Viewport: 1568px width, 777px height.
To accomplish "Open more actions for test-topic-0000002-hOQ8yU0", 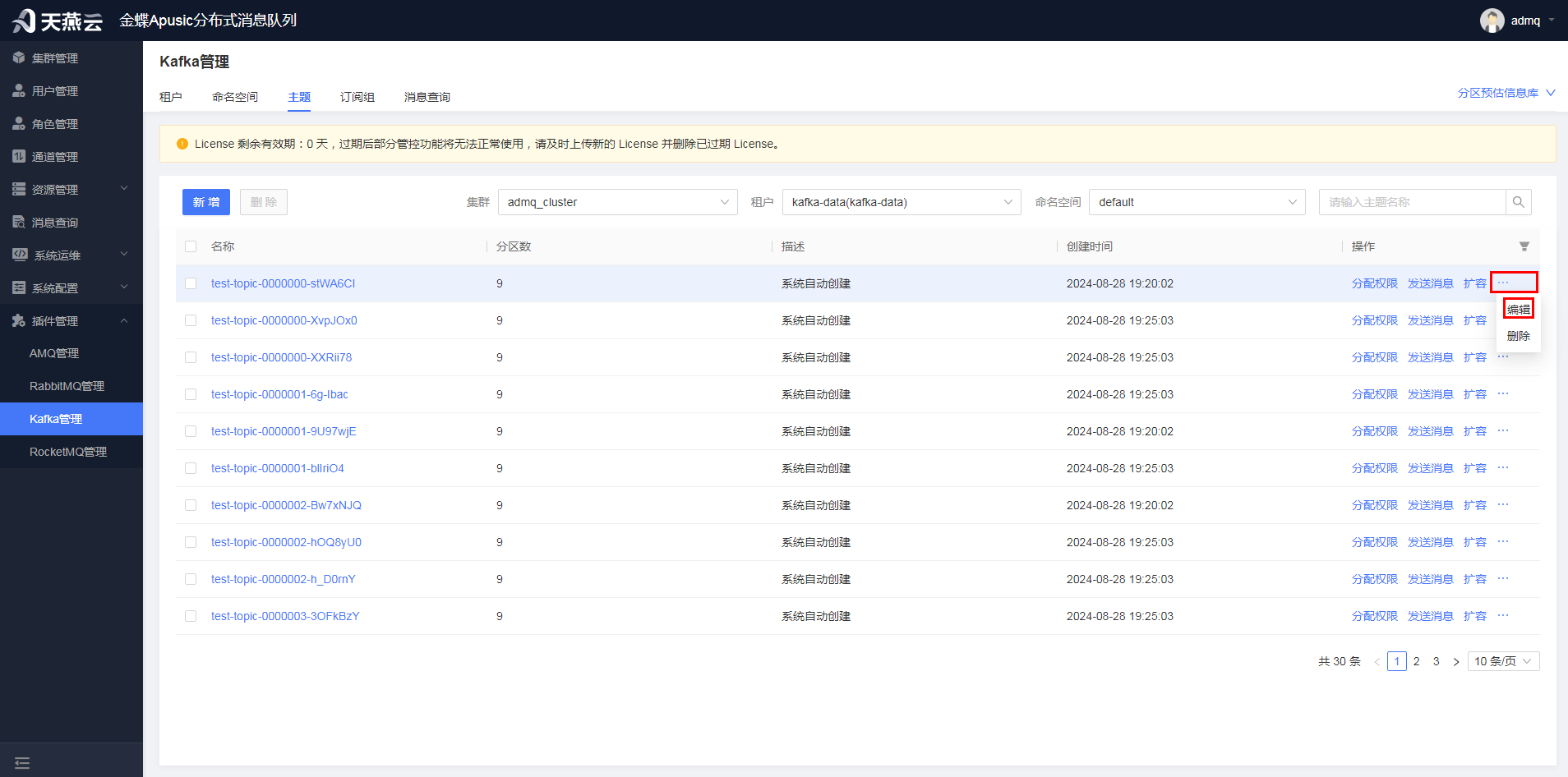I will (1503, 542).
